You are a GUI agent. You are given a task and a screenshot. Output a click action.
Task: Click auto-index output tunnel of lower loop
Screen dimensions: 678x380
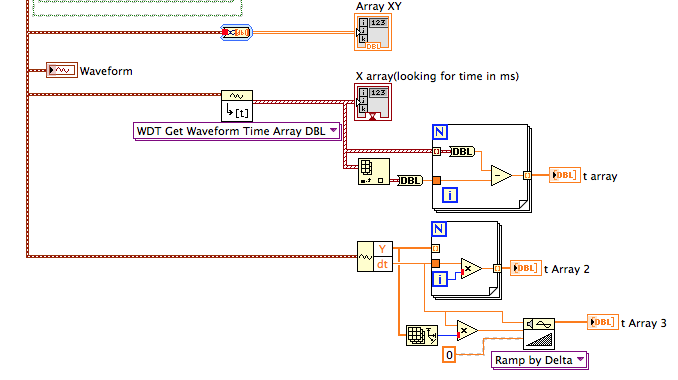(x=497, y=268)
